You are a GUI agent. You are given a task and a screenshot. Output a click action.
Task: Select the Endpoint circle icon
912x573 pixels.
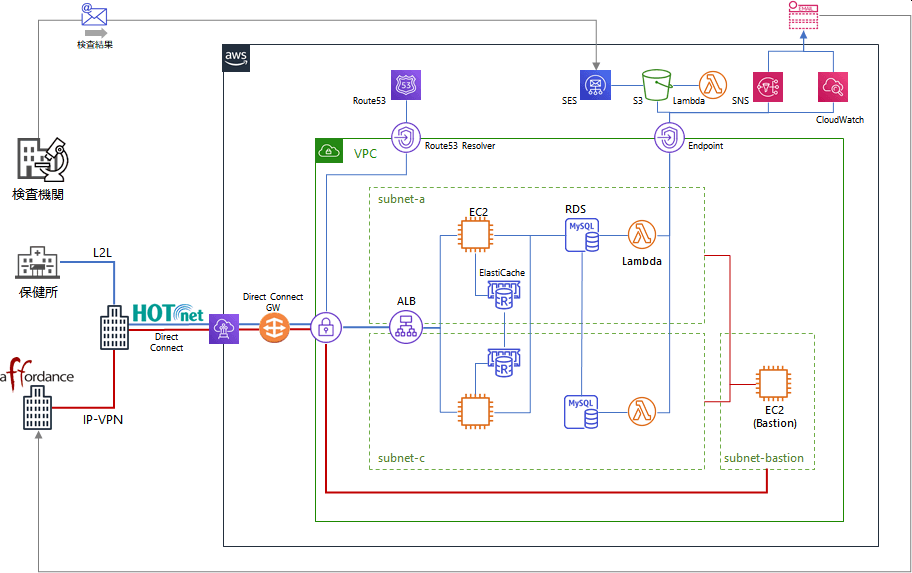tap(669, 138)
